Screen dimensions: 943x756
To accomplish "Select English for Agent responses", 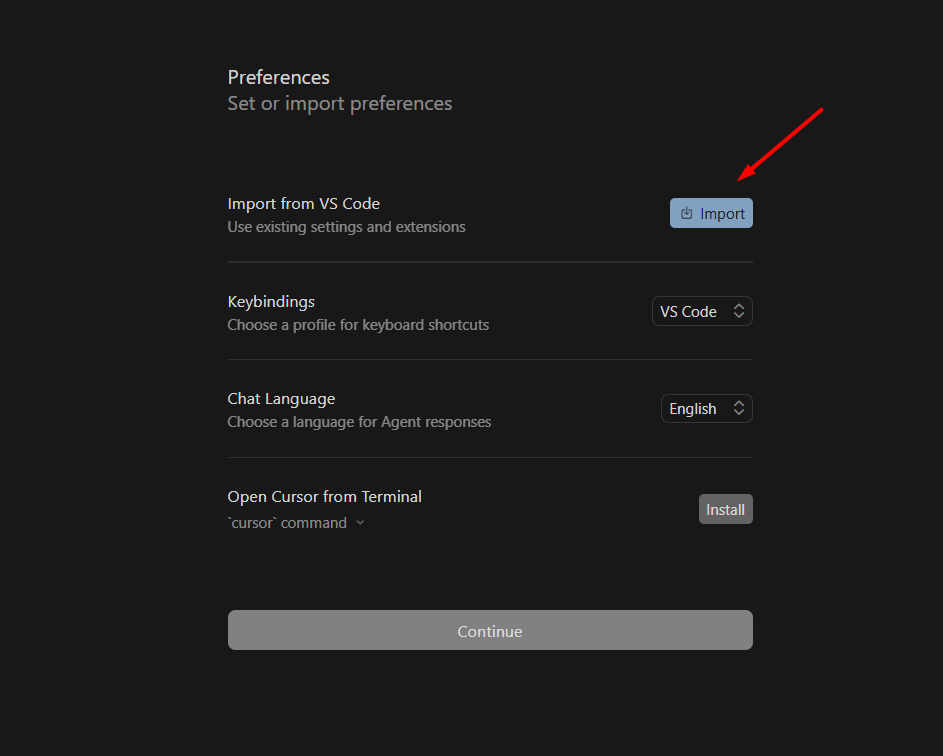I will 706,408.
